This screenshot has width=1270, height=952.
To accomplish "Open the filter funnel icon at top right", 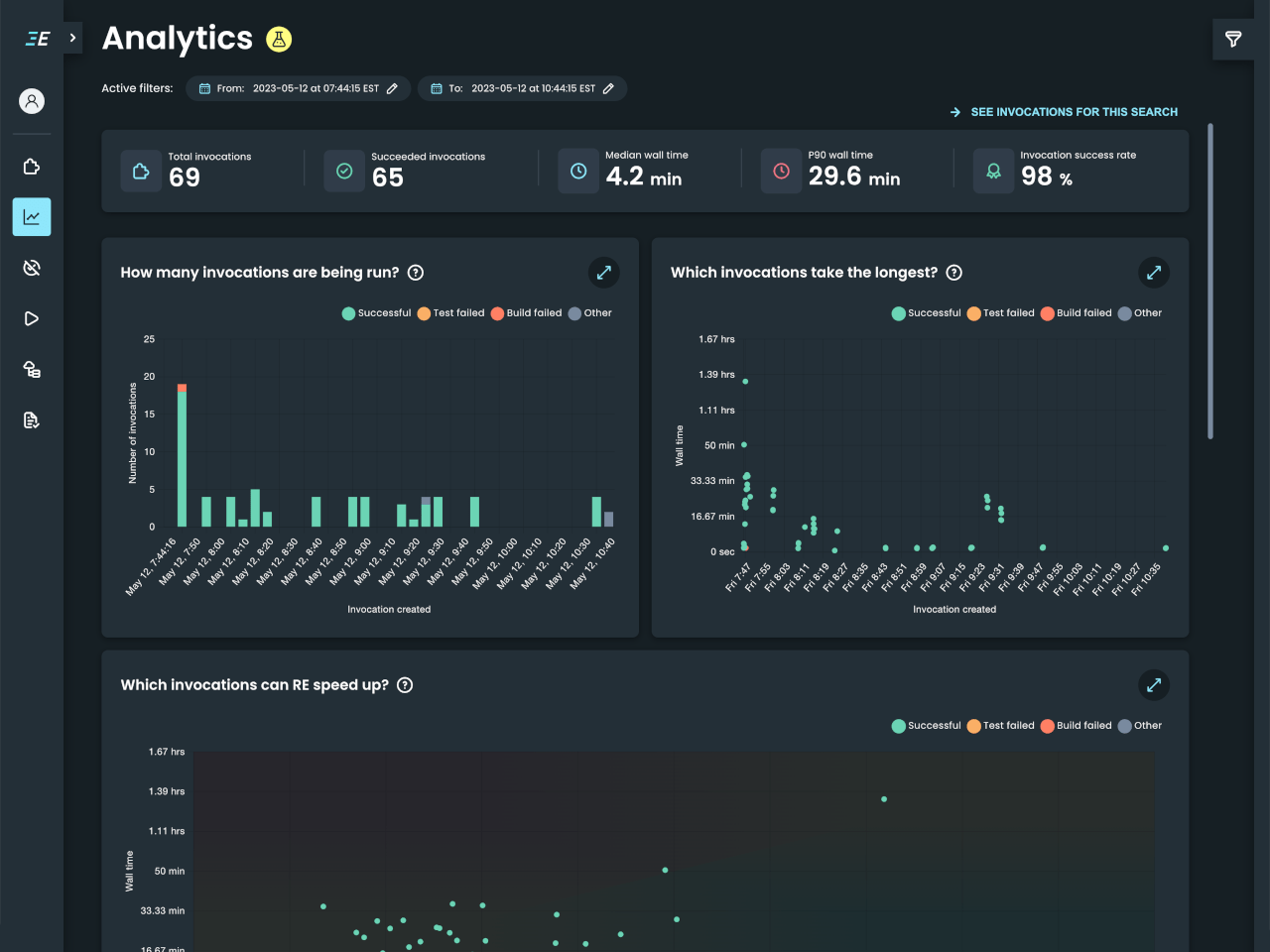I will pos(1233,39).
